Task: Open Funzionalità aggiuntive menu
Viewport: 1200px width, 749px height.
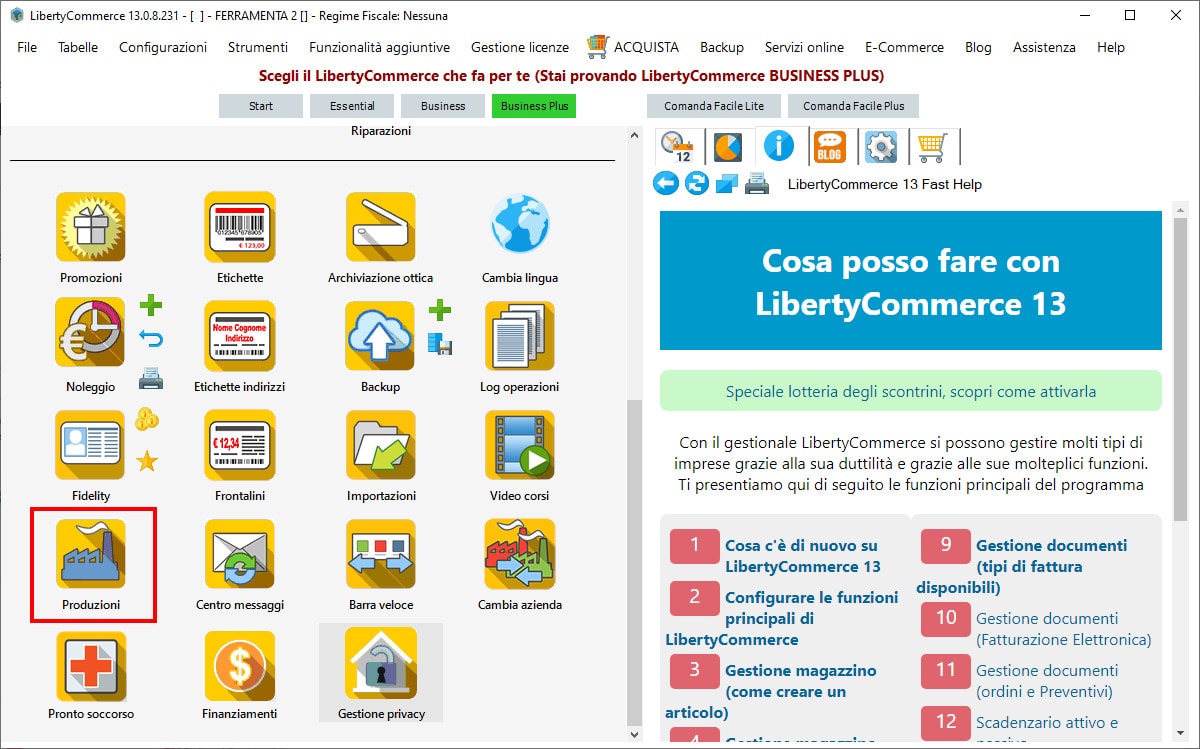Action: (380, 47)
